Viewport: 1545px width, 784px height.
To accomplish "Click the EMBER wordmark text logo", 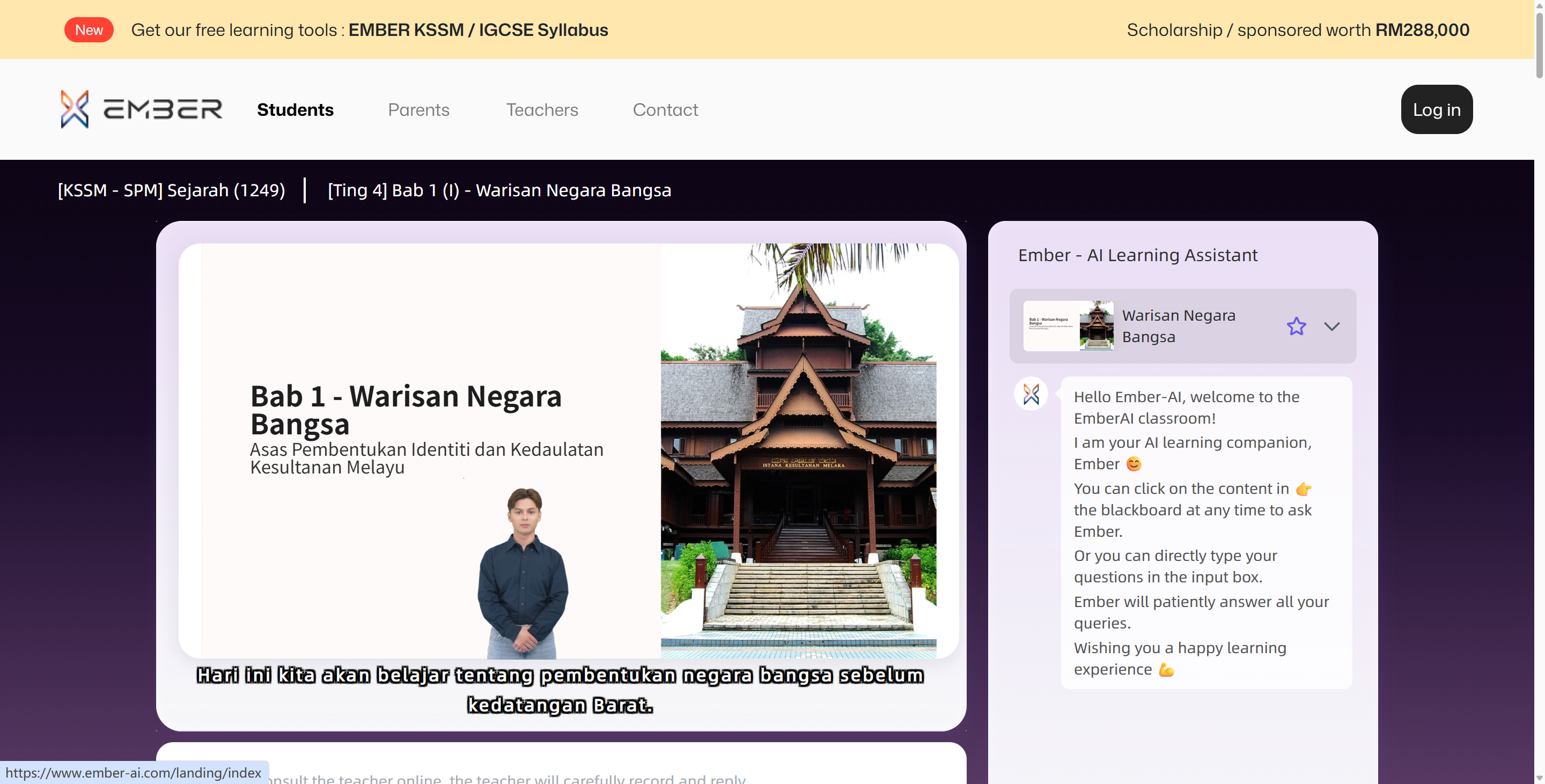I will tap(163, 109).
